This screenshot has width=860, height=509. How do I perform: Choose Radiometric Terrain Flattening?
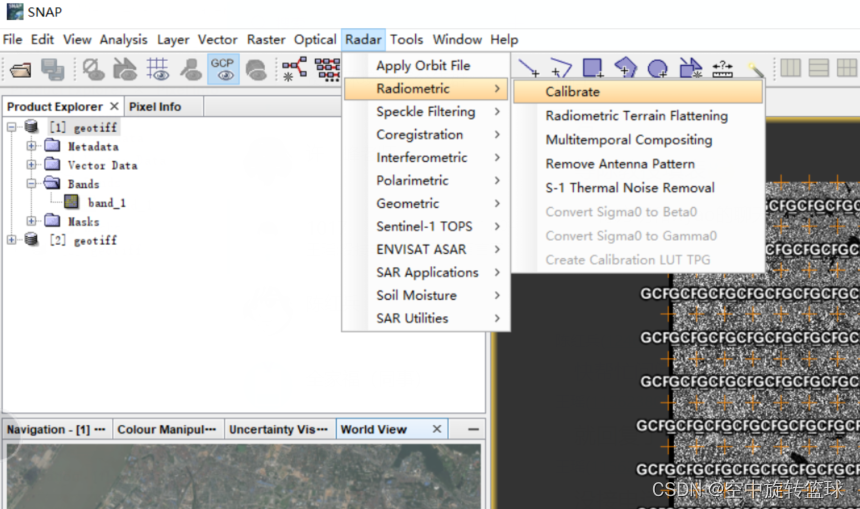point(638,116)
